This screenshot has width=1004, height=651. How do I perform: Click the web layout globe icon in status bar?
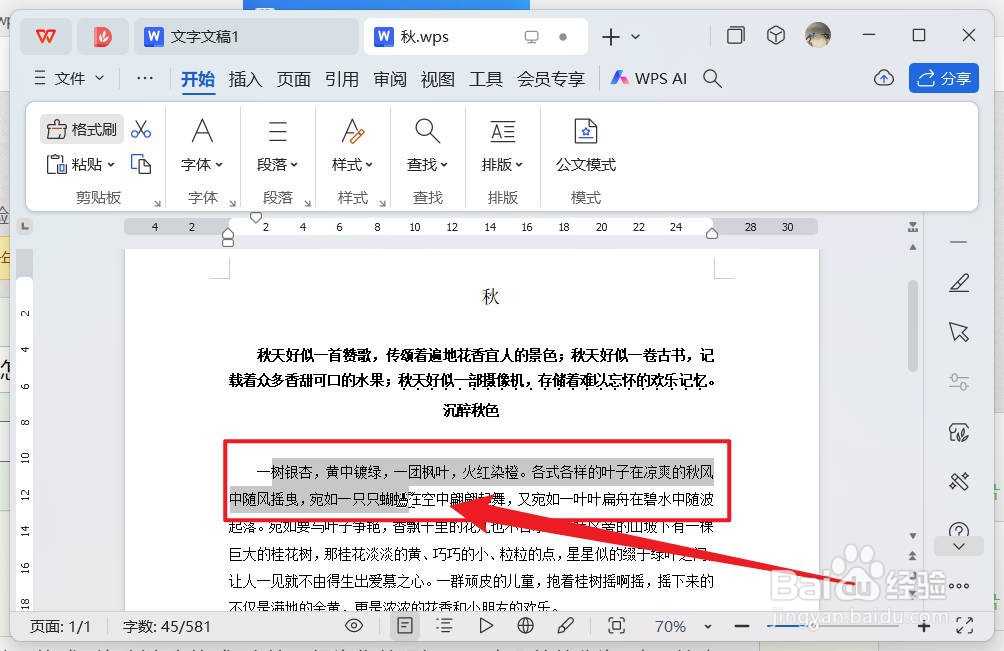pos(525,626)
